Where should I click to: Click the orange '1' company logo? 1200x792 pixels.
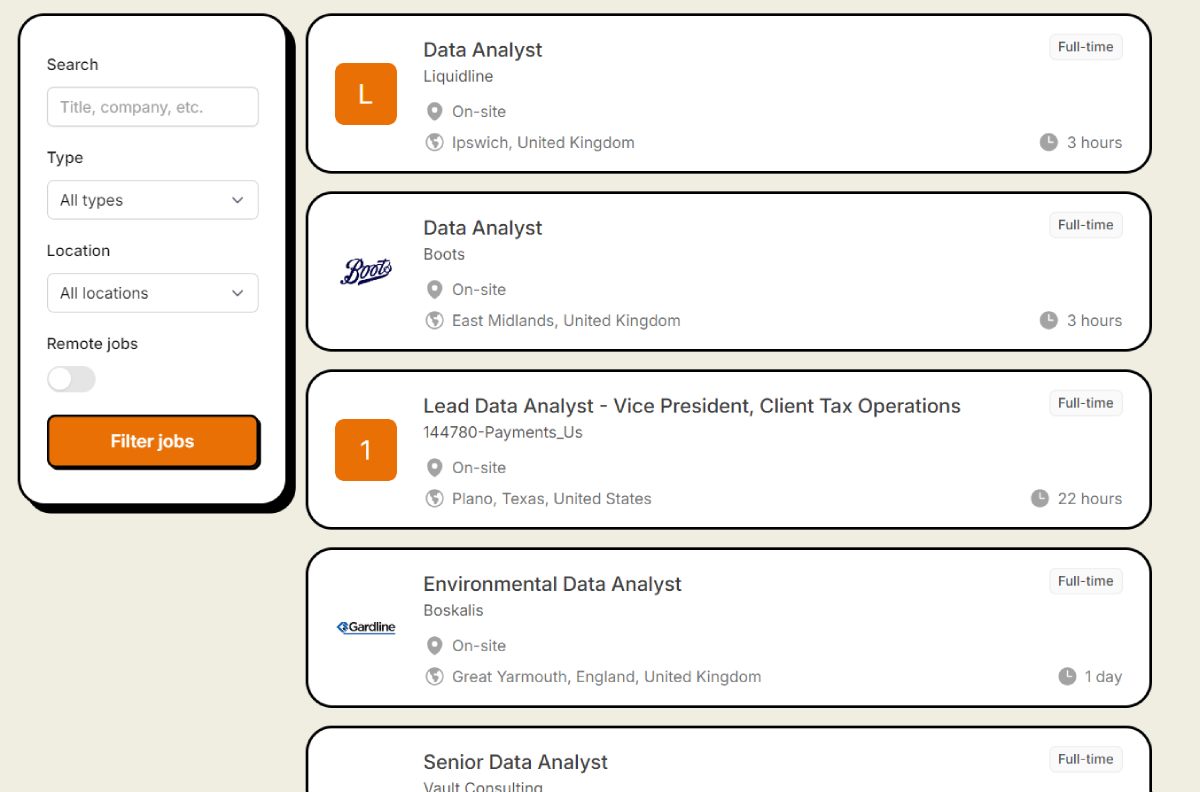[366, 450]
